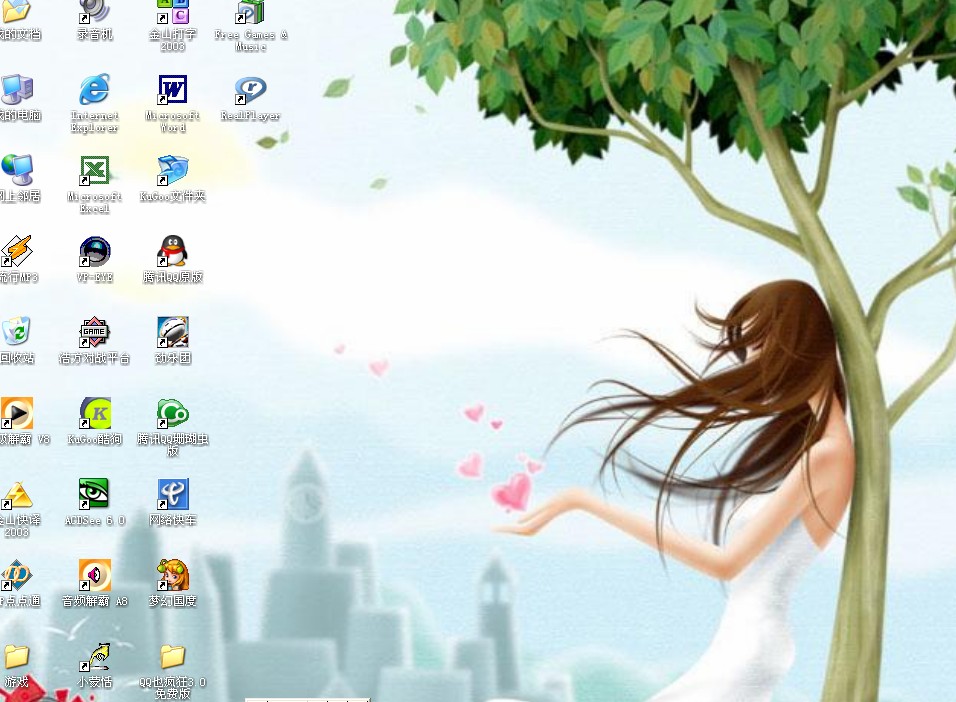Open the 音频解霸 A8 audio player
Image resolution: width=956 pixels, height=702 pixels.
(94, 576)
